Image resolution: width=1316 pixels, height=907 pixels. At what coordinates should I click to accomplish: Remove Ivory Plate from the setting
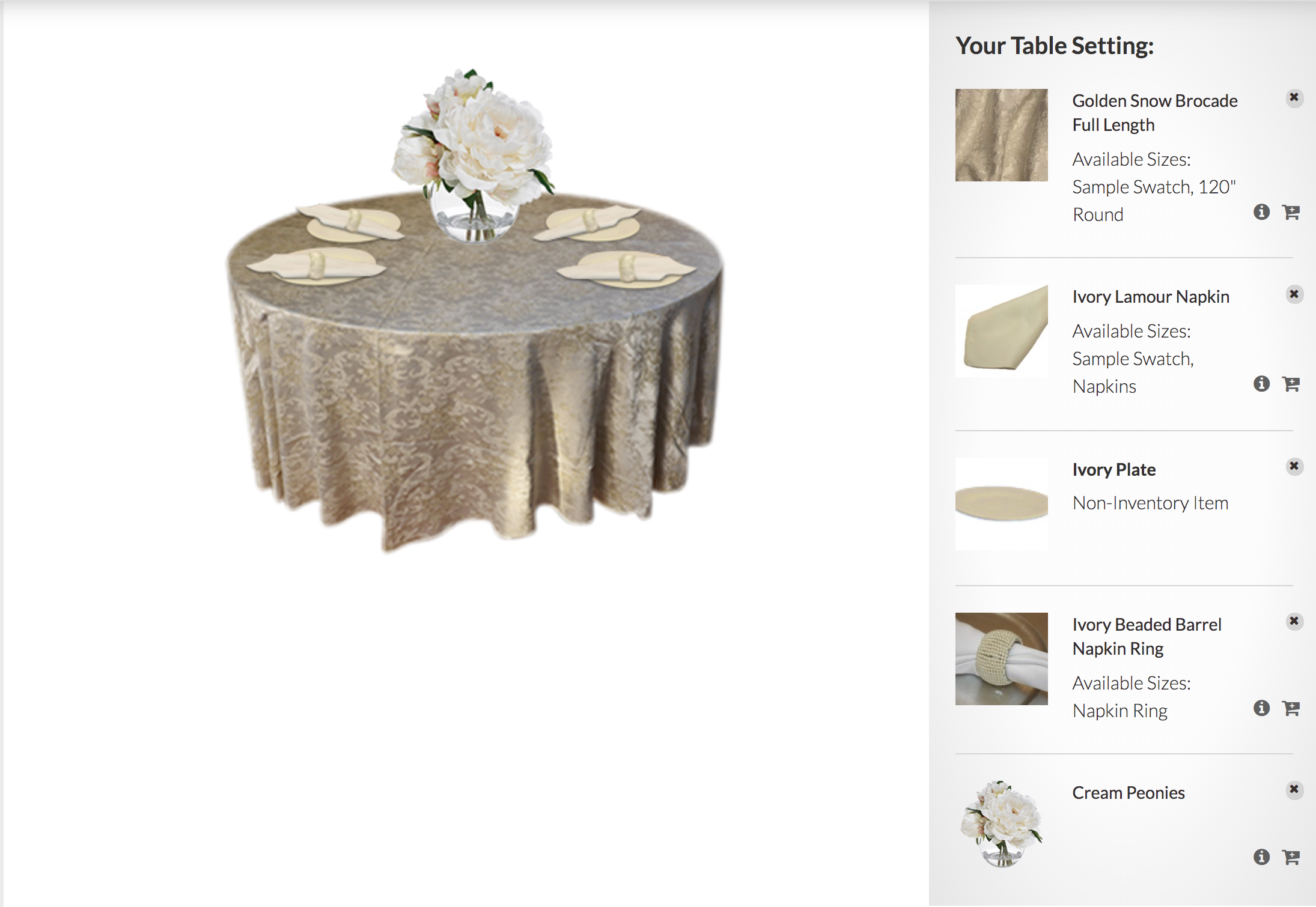click(1294, 467)
